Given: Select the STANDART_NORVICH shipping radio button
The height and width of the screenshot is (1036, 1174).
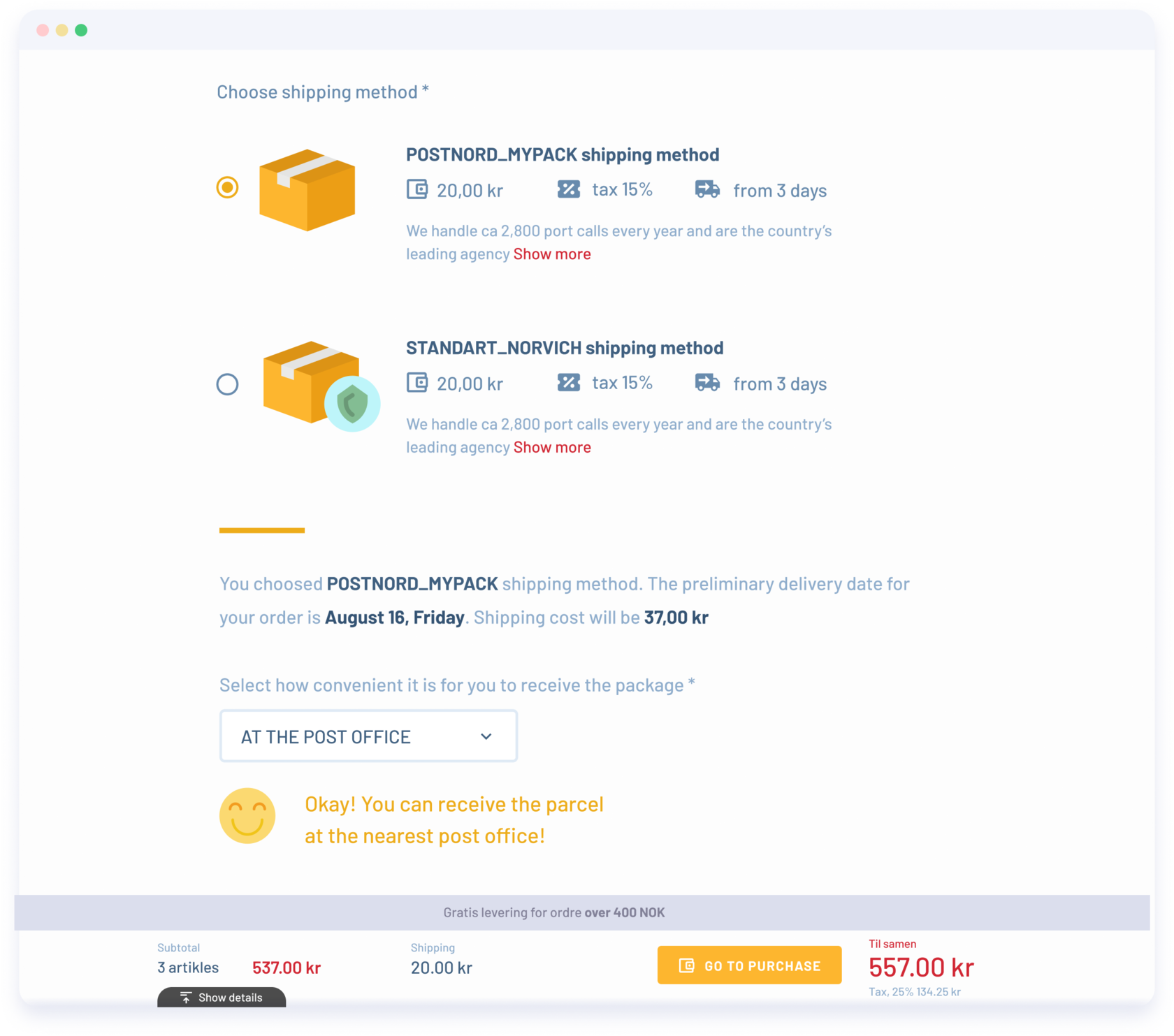Looking at the screenshot, I should [x=227, y=384].
